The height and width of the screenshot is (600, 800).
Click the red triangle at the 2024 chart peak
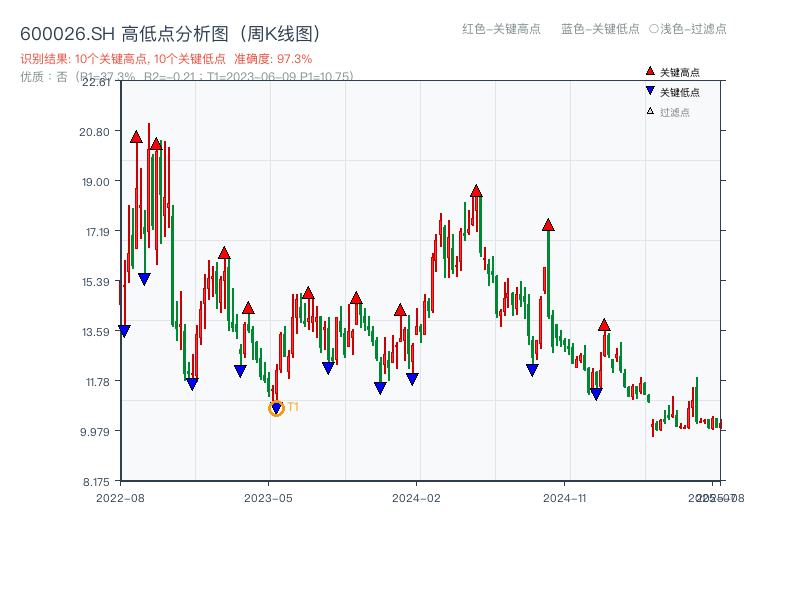point(475,188)
